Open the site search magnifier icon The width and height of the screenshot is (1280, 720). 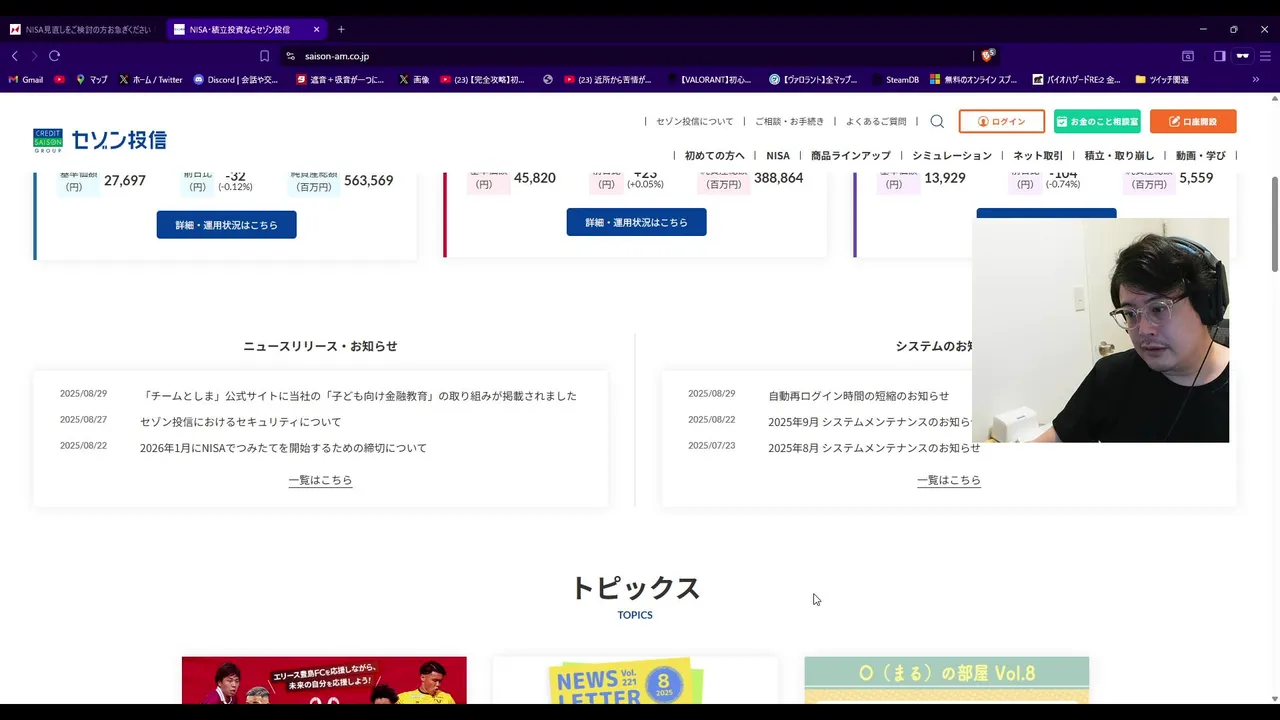click(x=937, y=121)
